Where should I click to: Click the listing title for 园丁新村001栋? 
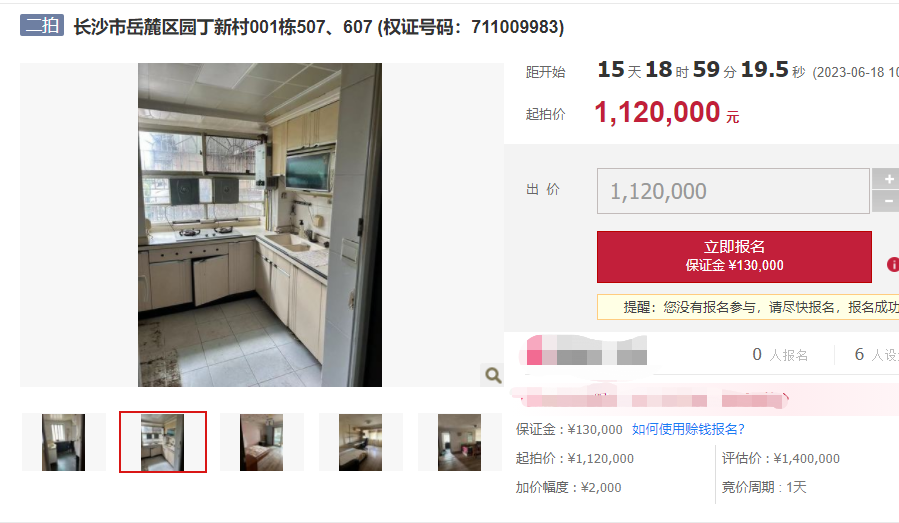(x=319, y=27)
